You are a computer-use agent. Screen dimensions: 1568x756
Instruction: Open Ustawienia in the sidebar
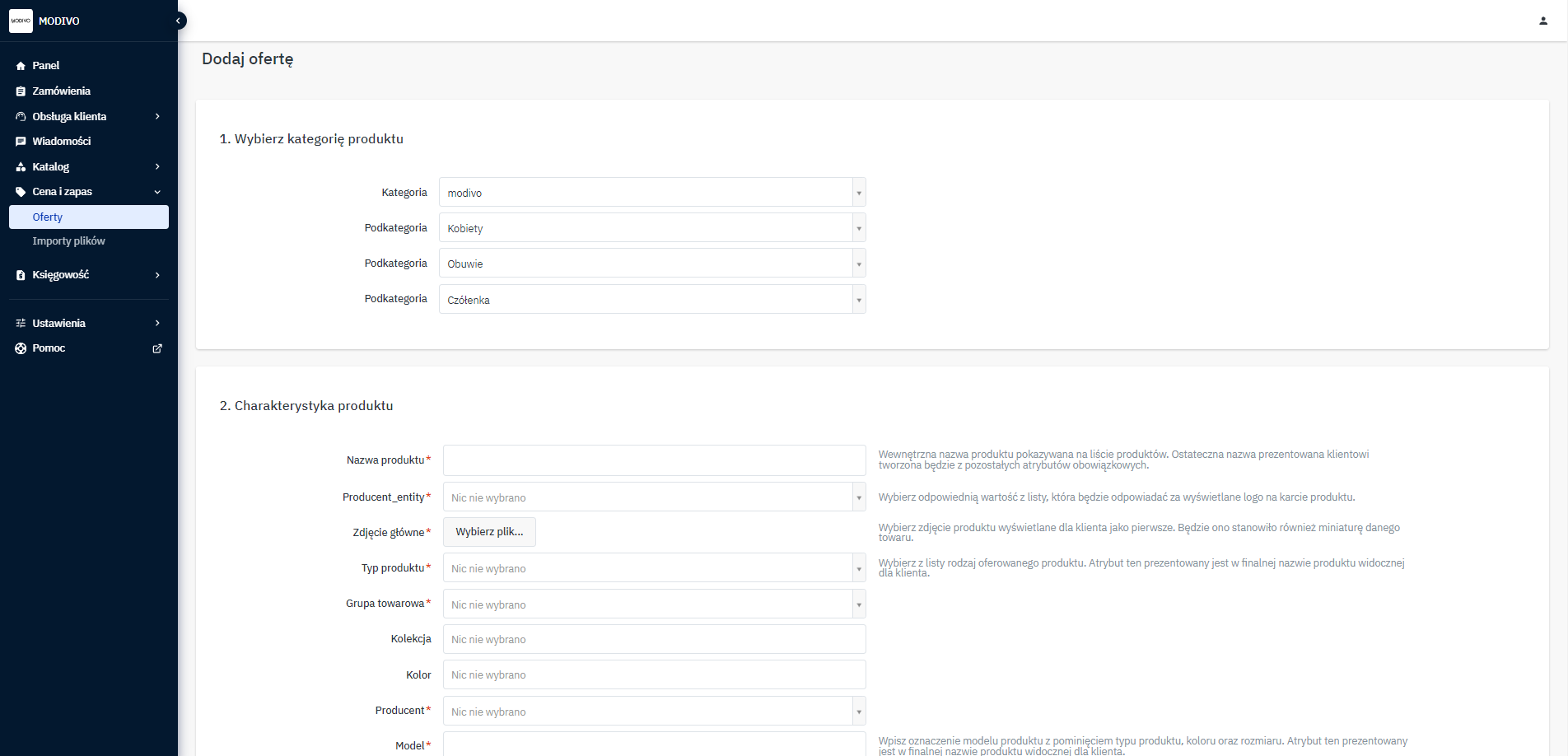click(x=58, y=323)
